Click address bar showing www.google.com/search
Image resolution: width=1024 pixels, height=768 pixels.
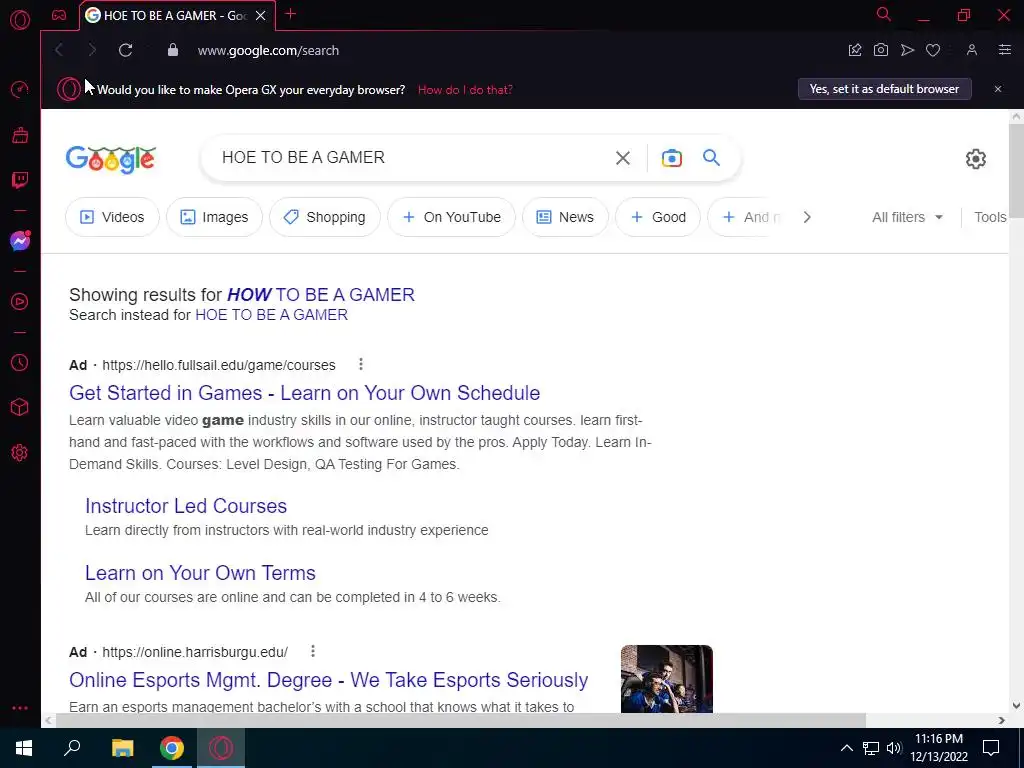268,50
